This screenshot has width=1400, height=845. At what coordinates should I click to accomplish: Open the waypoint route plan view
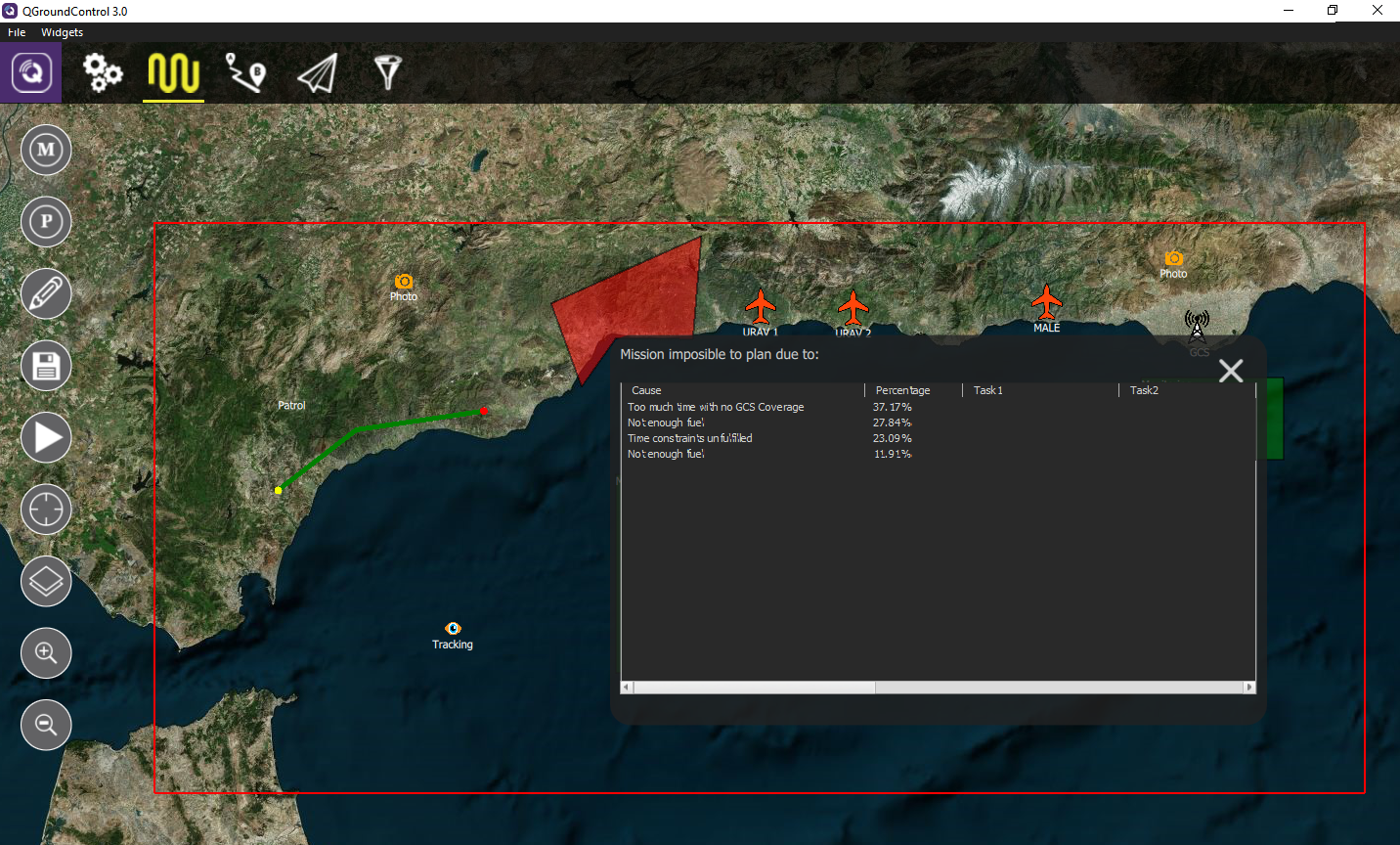(245, 72)
